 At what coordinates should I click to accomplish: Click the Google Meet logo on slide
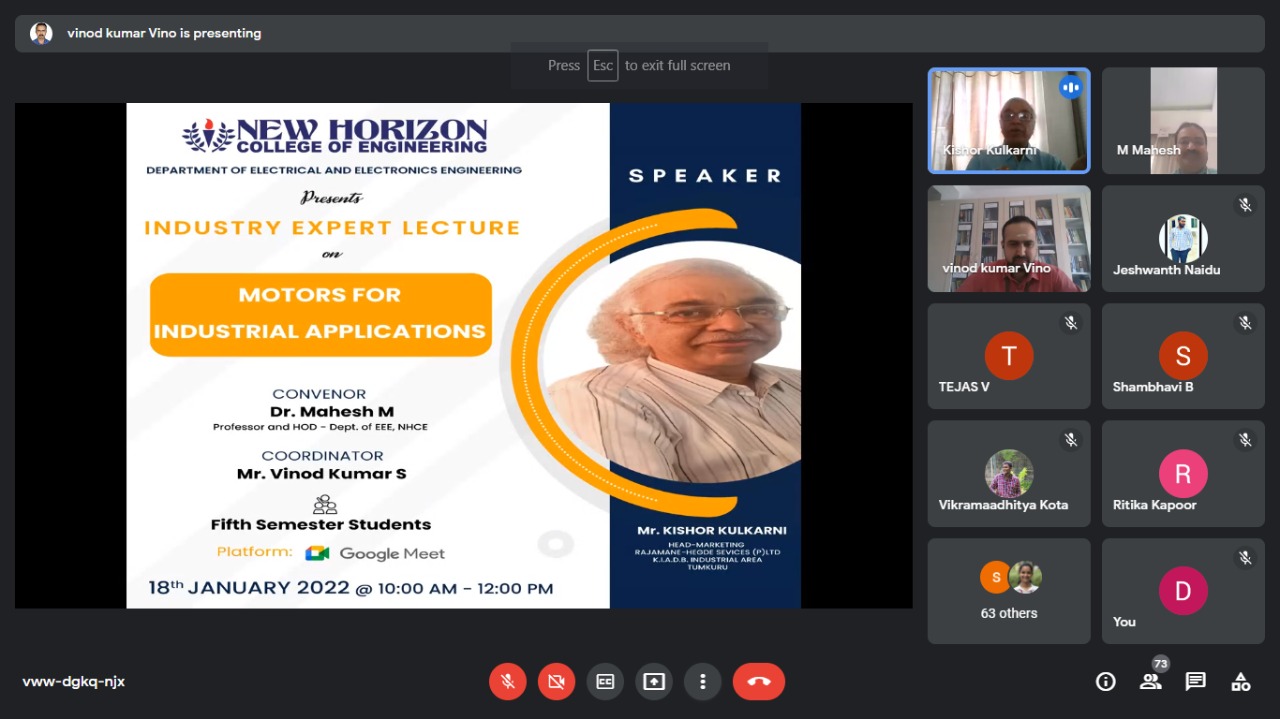(375, 553)
